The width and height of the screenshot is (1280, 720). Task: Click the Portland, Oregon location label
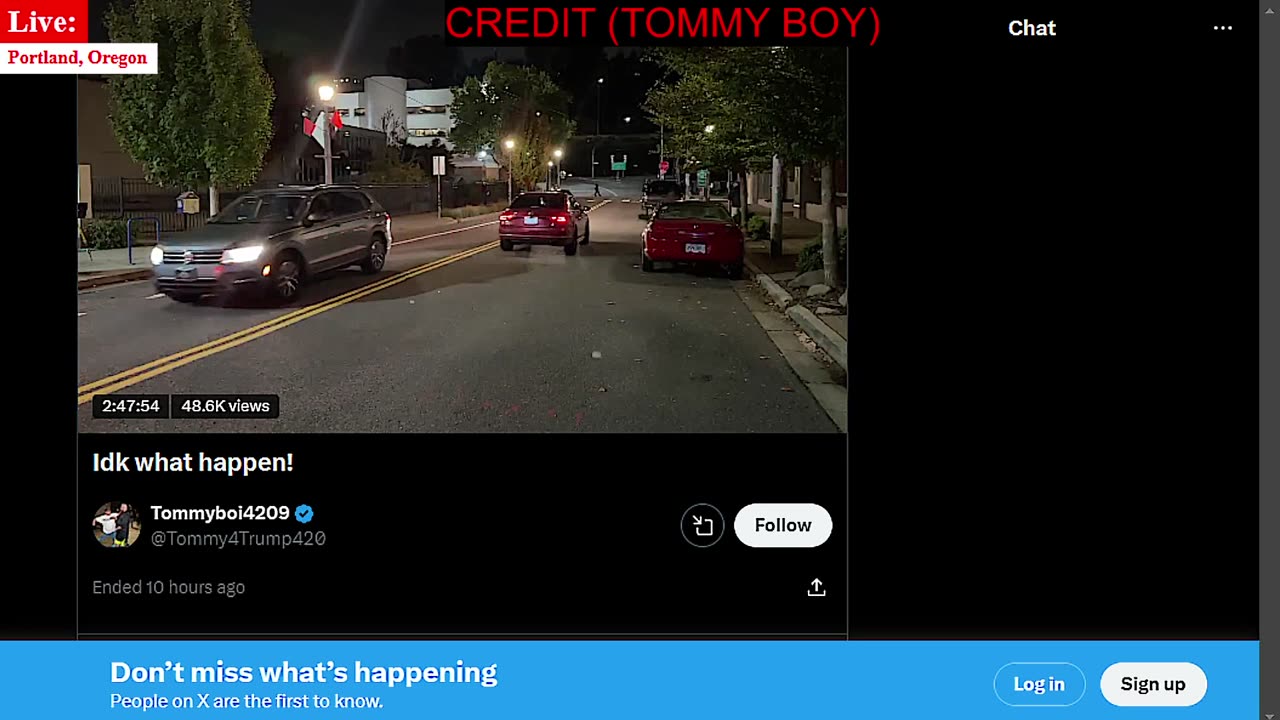78,58
